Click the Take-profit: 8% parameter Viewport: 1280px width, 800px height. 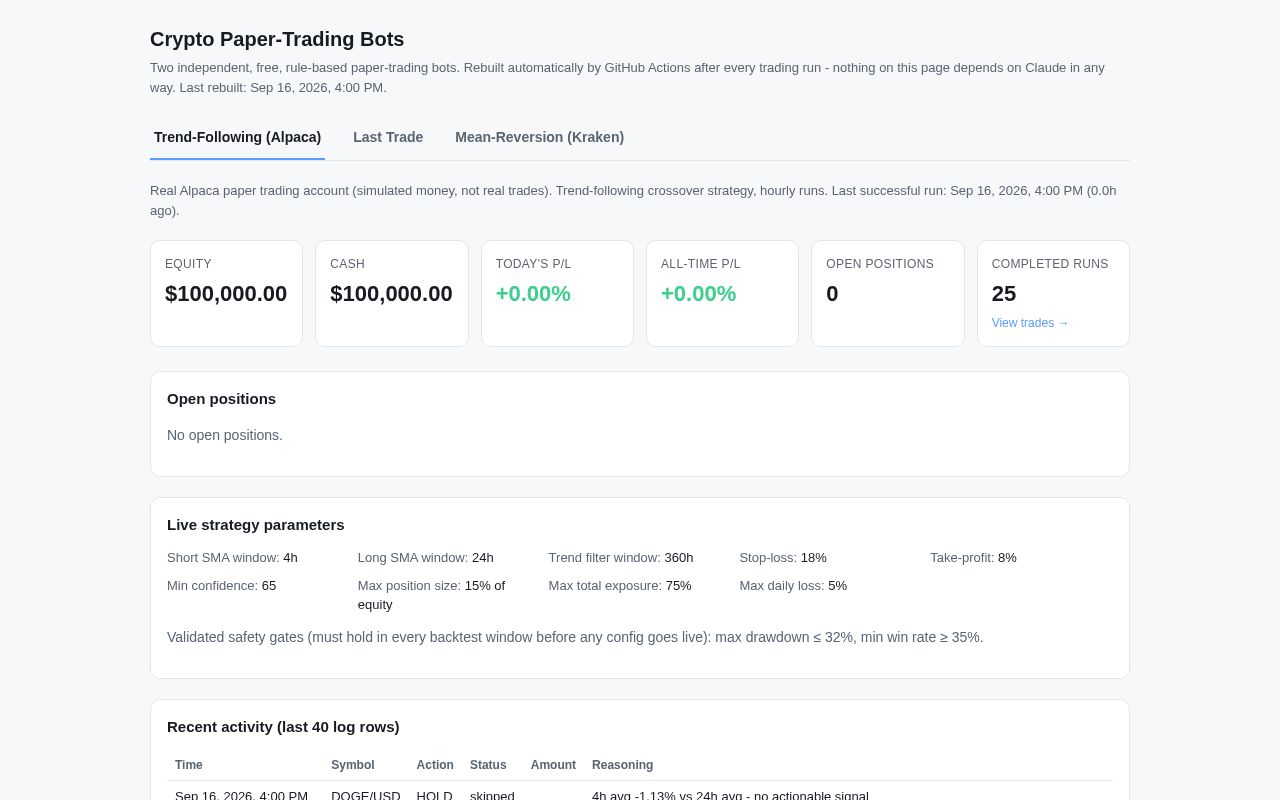[973, 557]
